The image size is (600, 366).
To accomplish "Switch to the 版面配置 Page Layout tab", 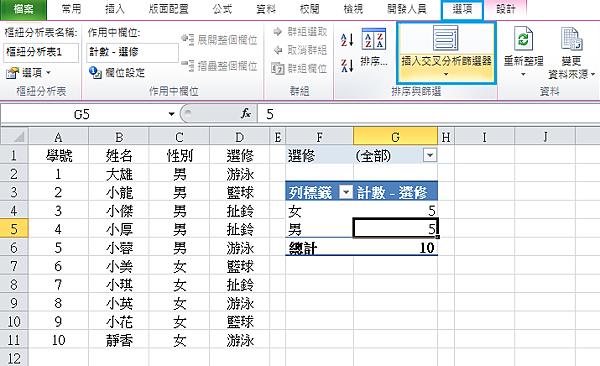I will click(169, 9).
